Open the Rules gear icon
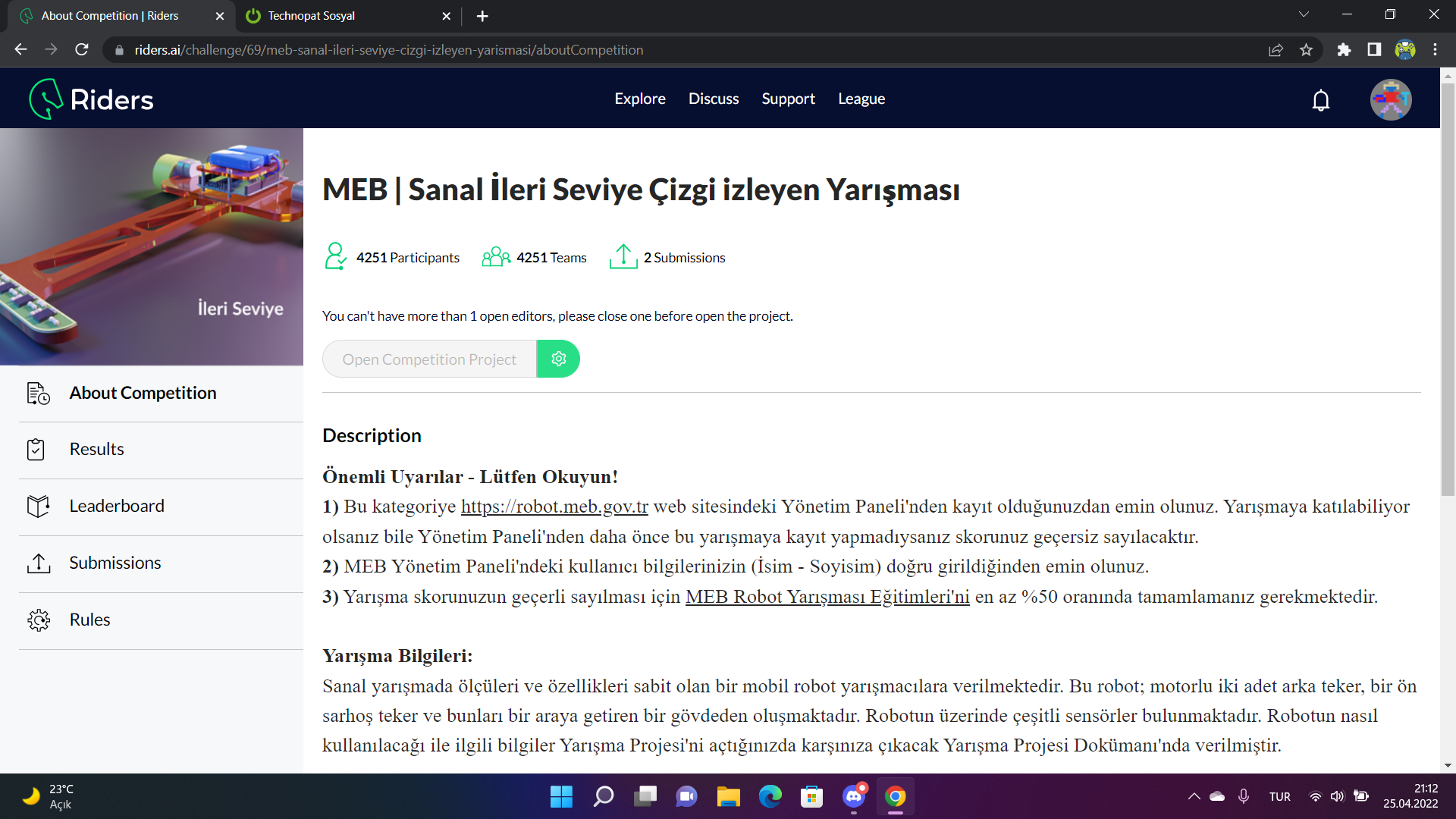 [x=37, y=620]
